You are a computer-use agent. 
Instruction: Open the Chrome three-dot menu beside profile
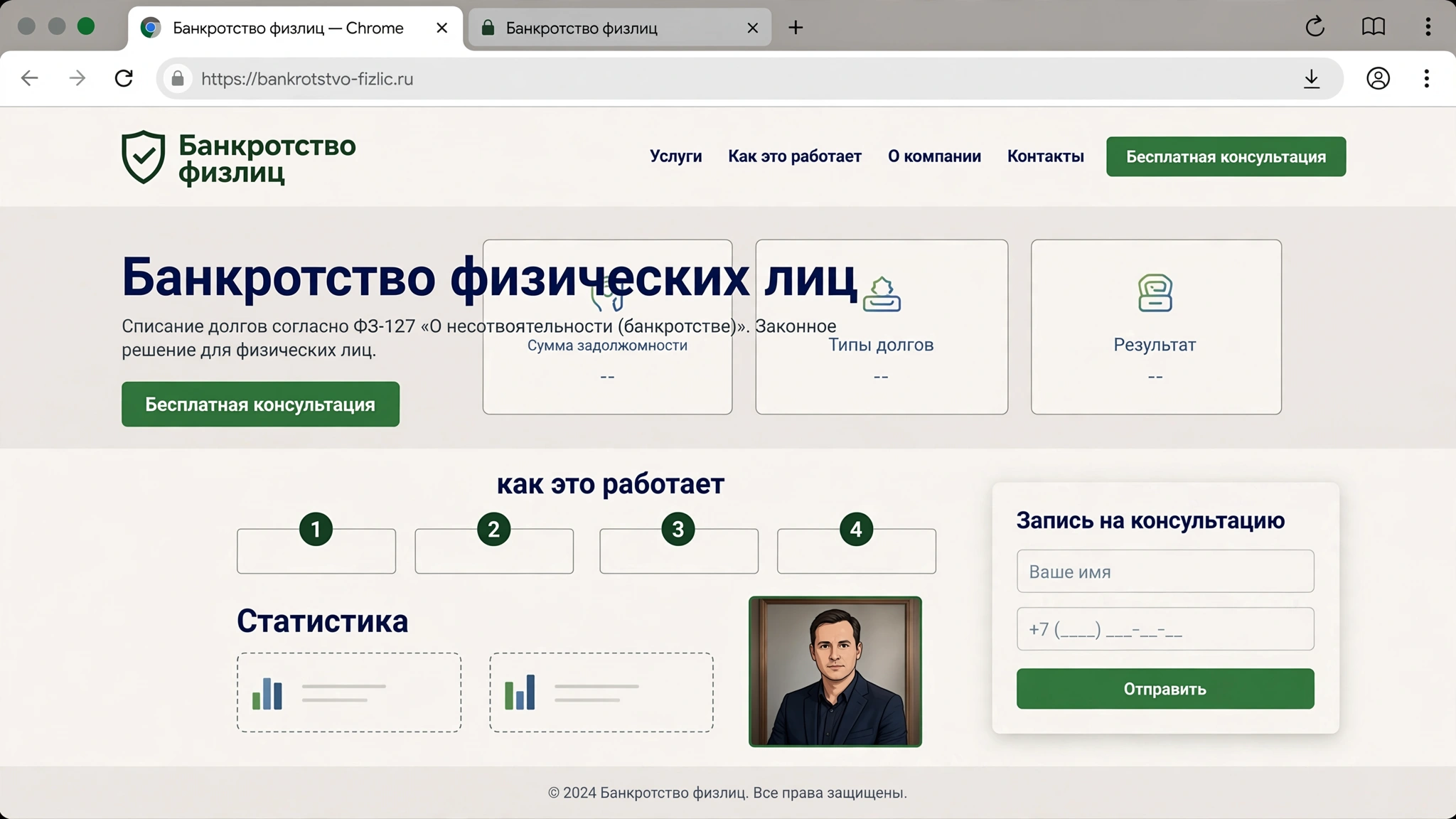[1426, 78]
